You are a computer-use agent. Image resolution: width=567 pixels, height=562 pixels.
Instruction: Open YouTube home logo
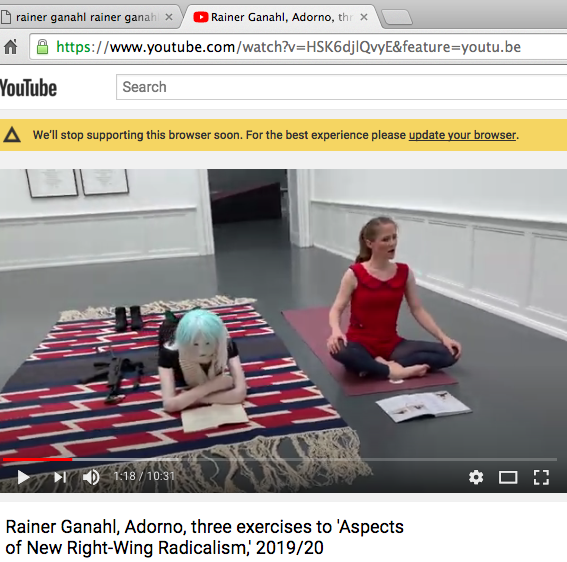(x=28, y=88)
